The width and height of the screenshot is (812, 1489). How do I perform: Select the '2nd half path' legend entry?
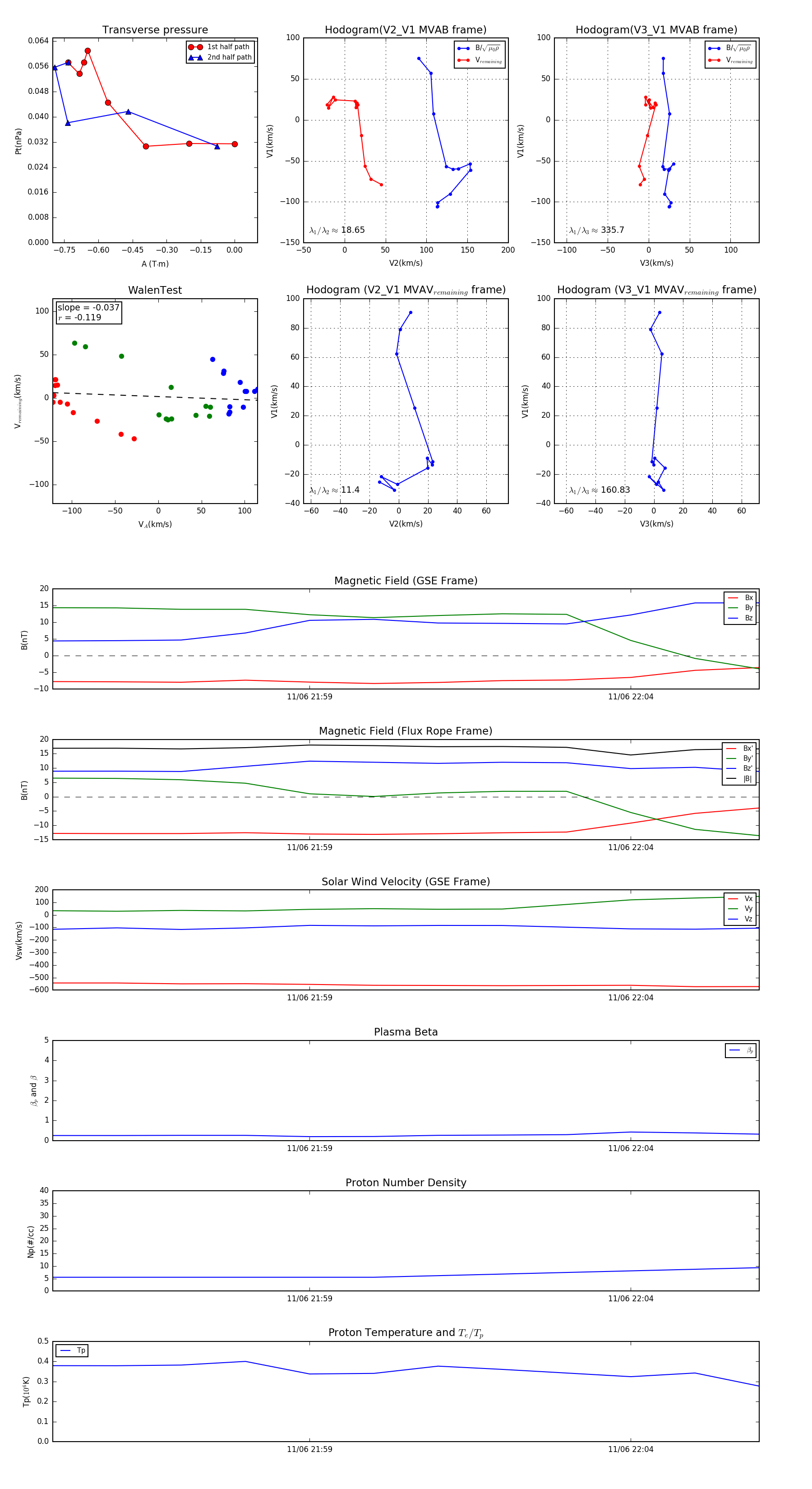coord(221,57)
